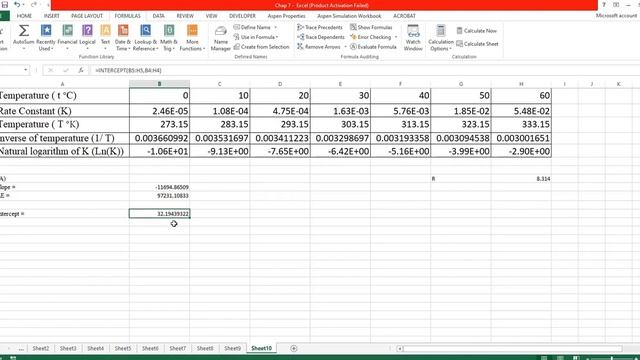Open the Aspen Properties tab
This screenshot has height=360, width=640.
pos(287,16)
